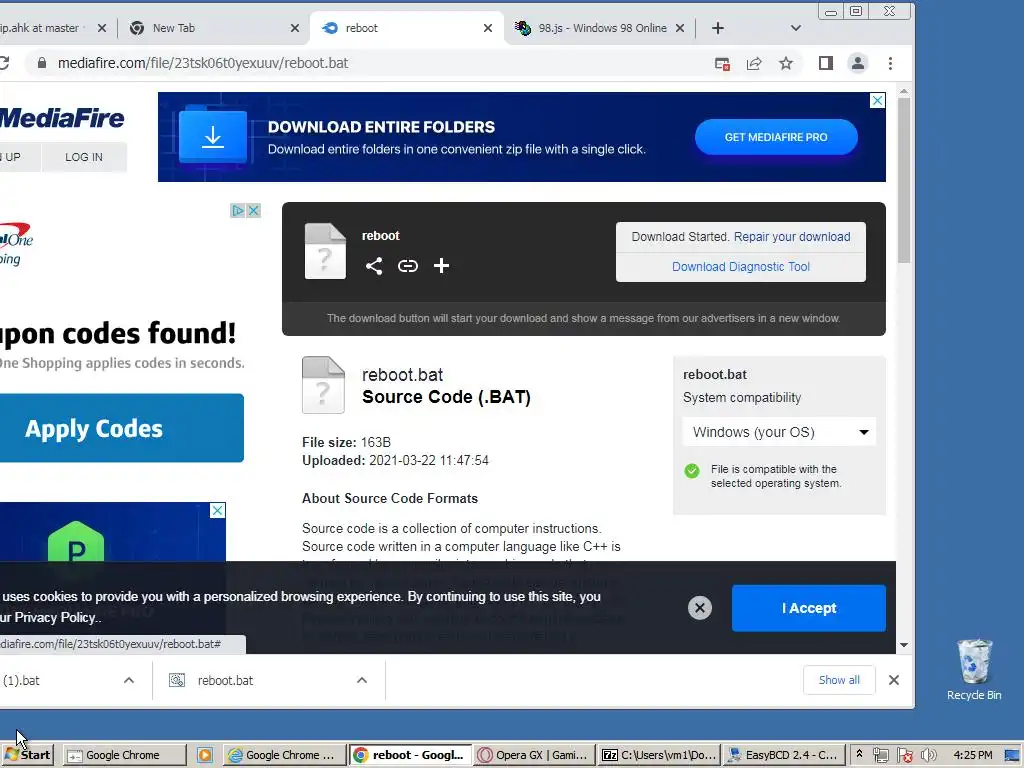The image size is (1024, 768).
Task: Reload the page with refresh icon
Action: [3, 63]
